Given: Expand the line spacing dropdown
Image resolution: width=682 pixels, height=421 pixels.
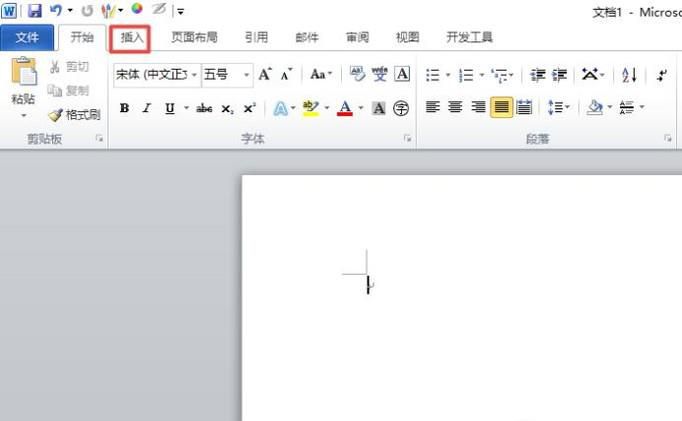Looking at the screenshot, I should (566, 107).
